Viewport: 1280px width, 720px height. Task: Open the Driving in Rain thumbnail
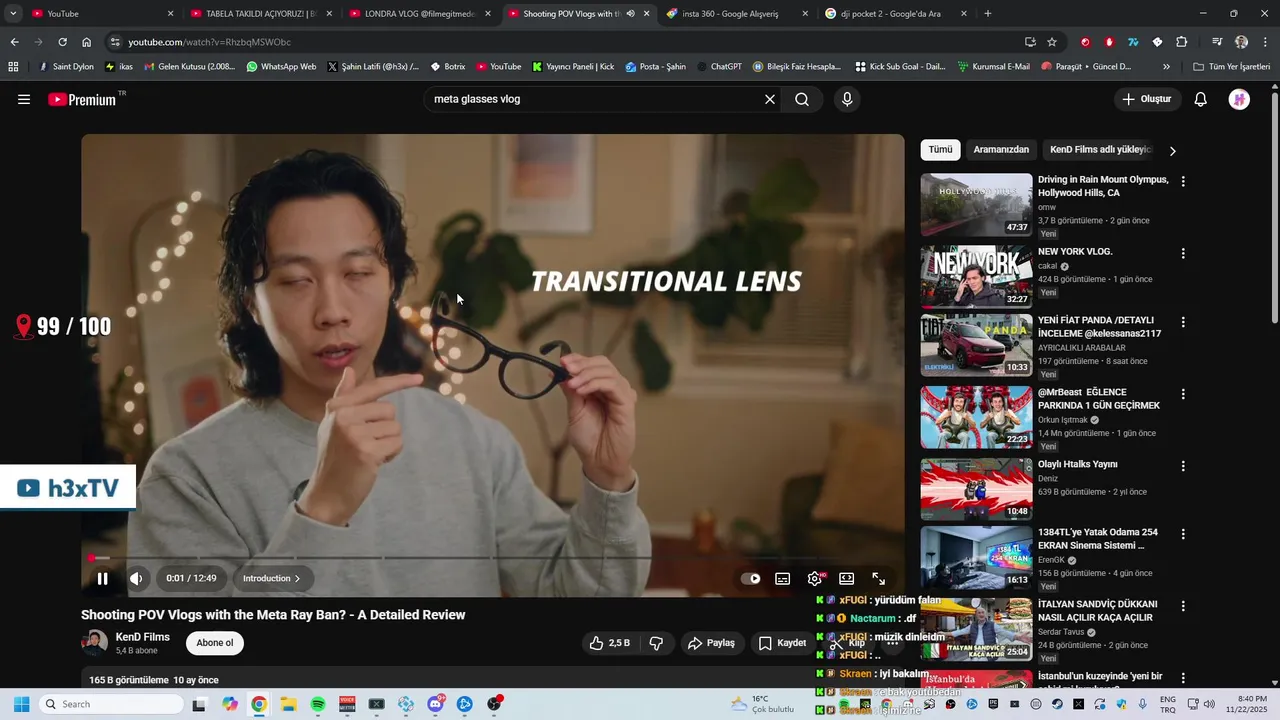click(x=976, y=205)
